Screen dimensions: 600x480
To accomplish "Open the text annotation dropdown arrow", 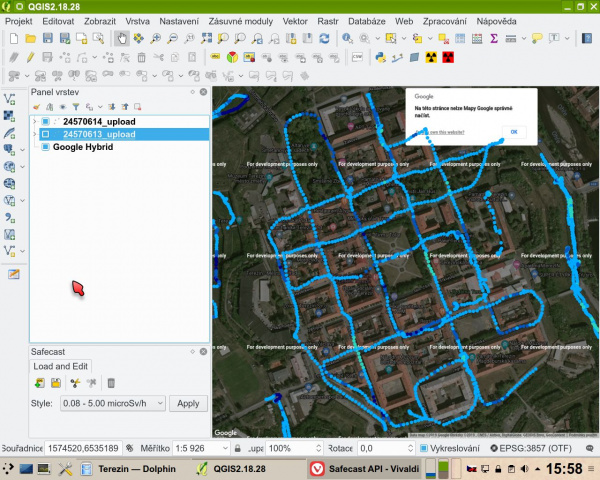I will click(567, 38).
